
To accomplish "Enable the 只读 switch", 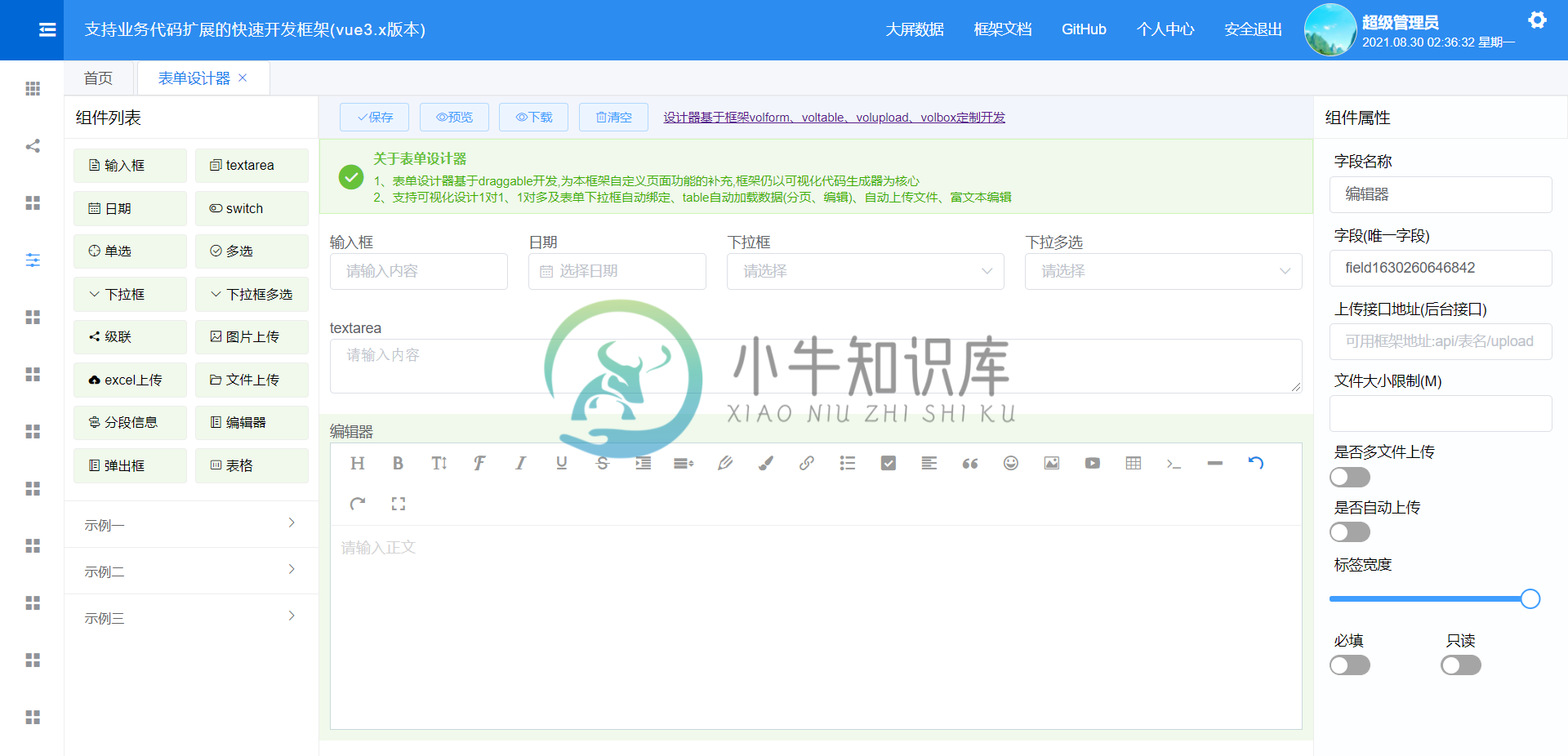I will pos(1461,665).
